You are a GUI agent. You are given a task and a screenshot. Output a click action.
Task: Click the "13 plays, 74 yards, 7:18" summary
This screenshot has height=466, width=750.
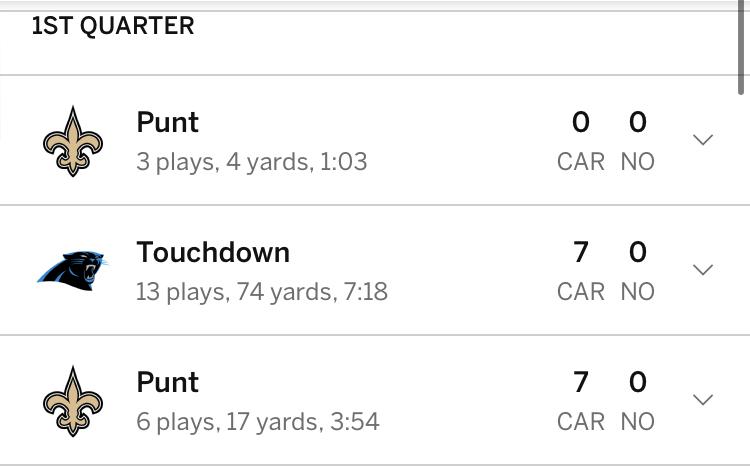tap(261, 291)
